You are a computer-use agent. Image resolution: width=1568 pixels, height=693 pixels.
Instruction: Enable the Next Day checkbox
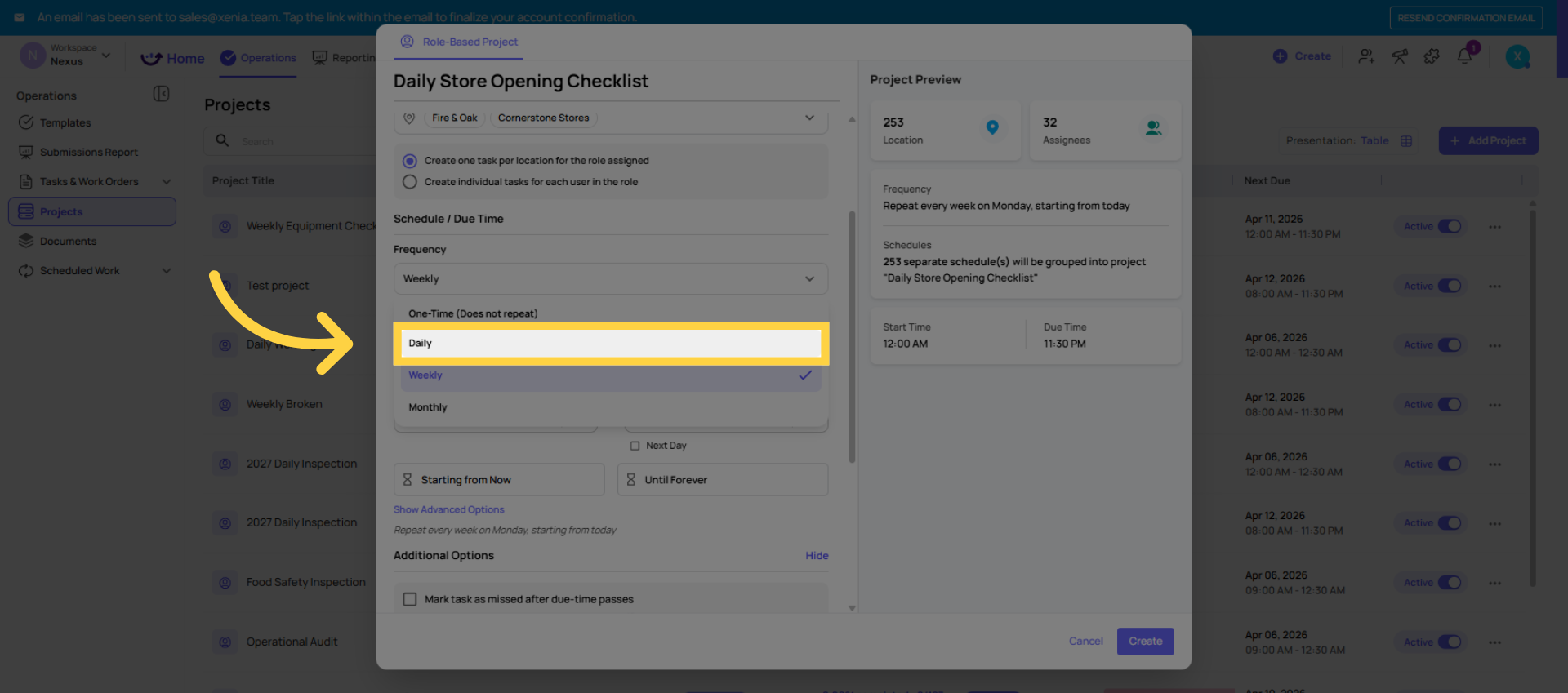coord(635,446)
